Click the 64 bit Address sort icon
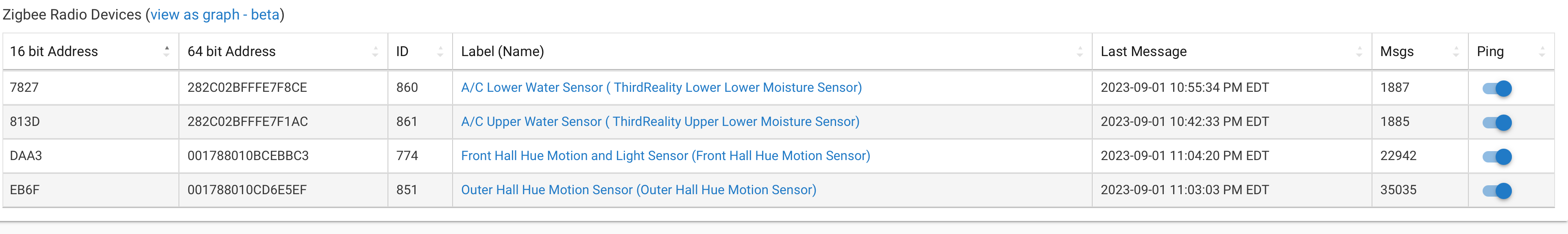The width and height of the screenshot is (1568, 234). pos(375,52)
